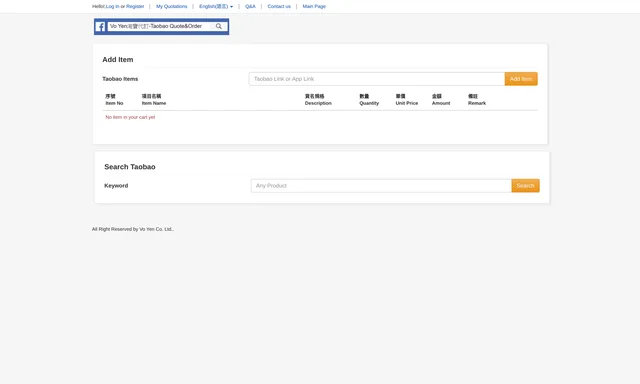Click the Amount column header

pyautogui.click(x=441, y=100)
